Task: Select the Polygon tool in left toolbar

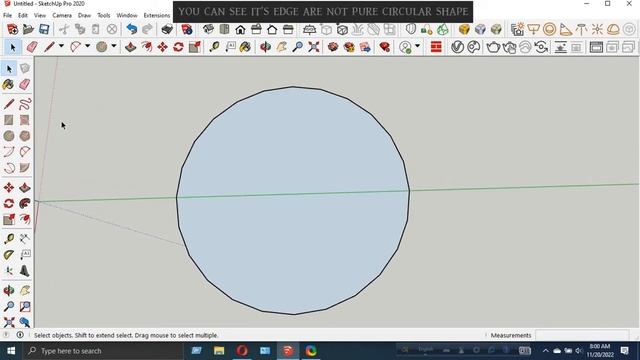Action: (x=25, y=136)
